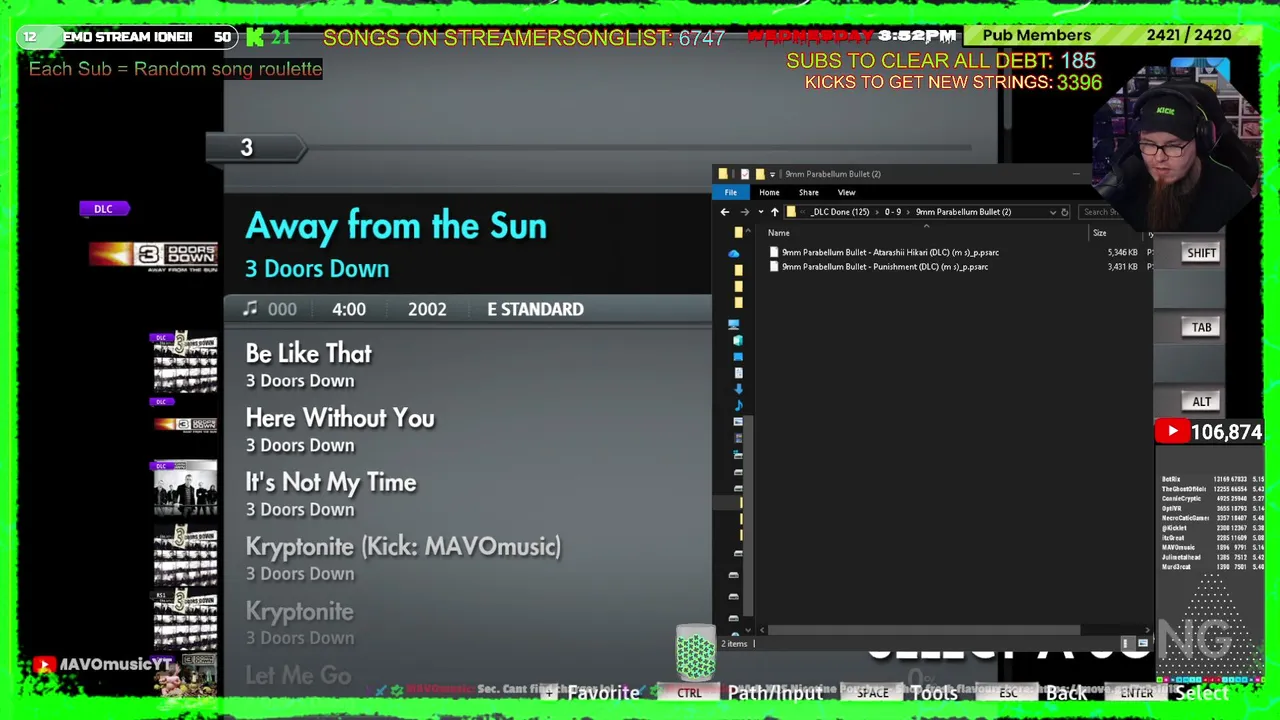Open 3D Objects icon in navigation pane
The image size is (1280, 720).
pyautogui.click(x=738, y=340)
